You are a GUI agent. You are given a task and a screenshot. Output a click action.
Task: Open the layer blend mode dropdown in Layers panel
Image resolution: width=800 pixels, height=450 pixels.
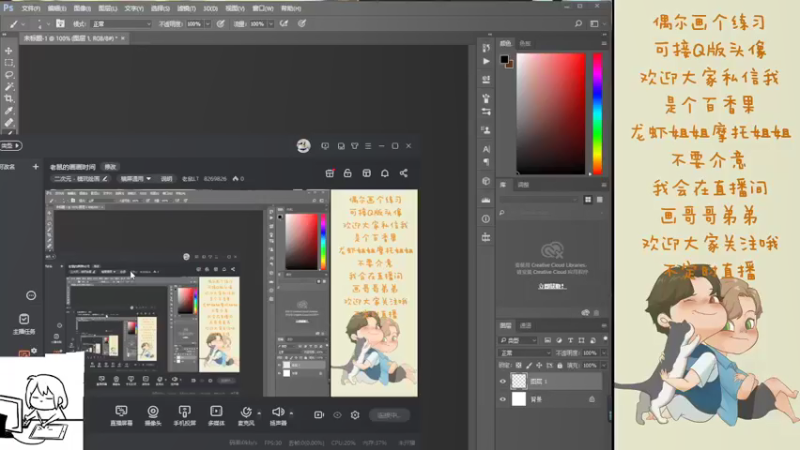coord(525,352)
